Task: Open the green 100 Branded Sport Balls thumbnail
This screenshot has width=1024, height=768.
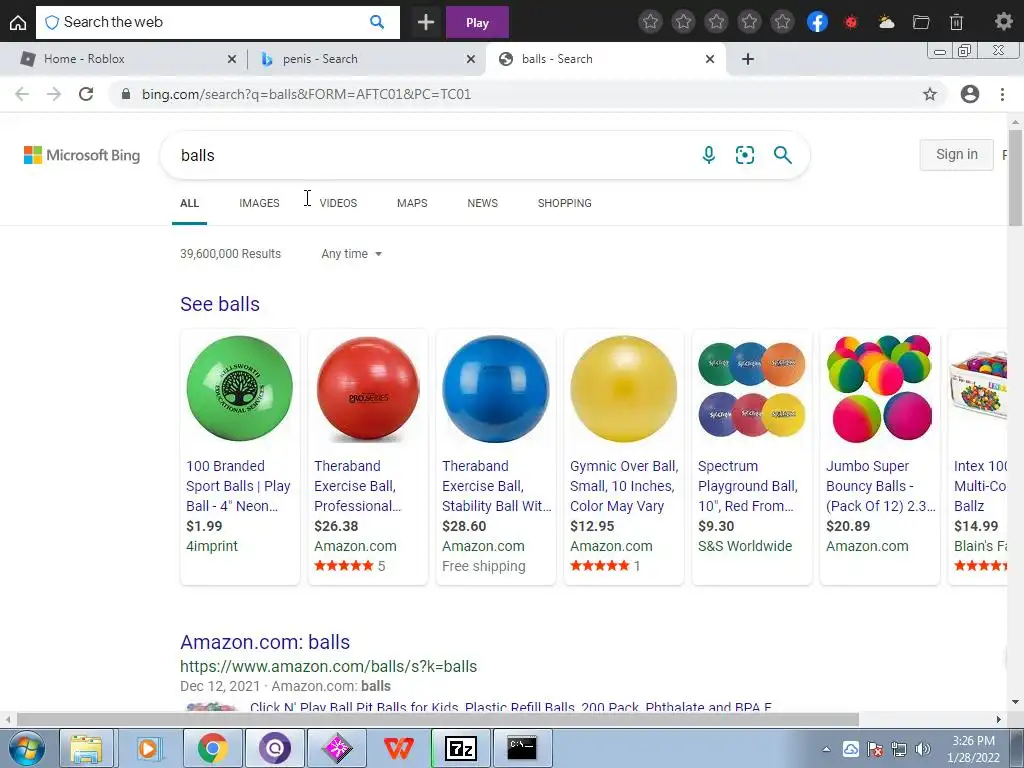Action: tap(240, 389)
